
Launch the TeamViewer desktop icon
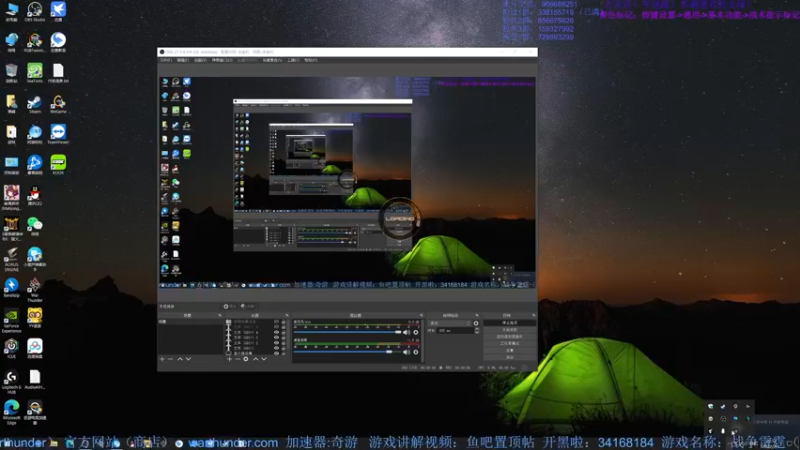coord(58,134)
